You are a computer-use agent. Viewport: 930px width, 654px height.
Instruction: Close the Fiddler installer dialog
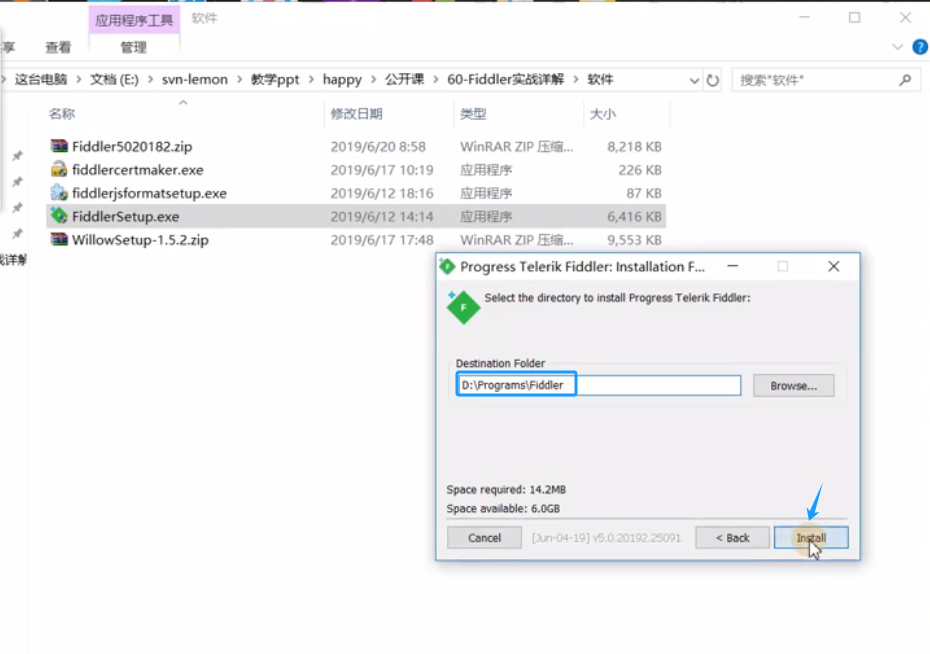point(833,266)
